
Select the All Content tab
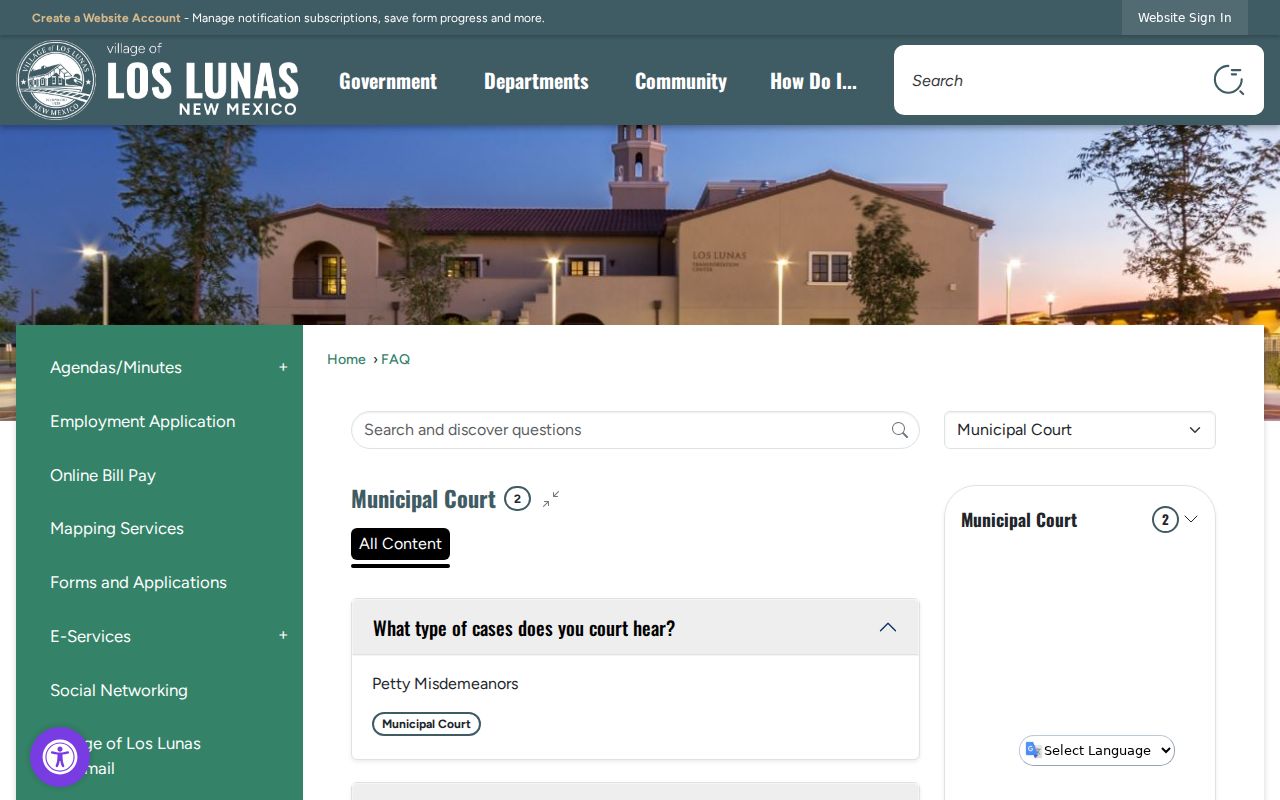(x=400, y=544)
